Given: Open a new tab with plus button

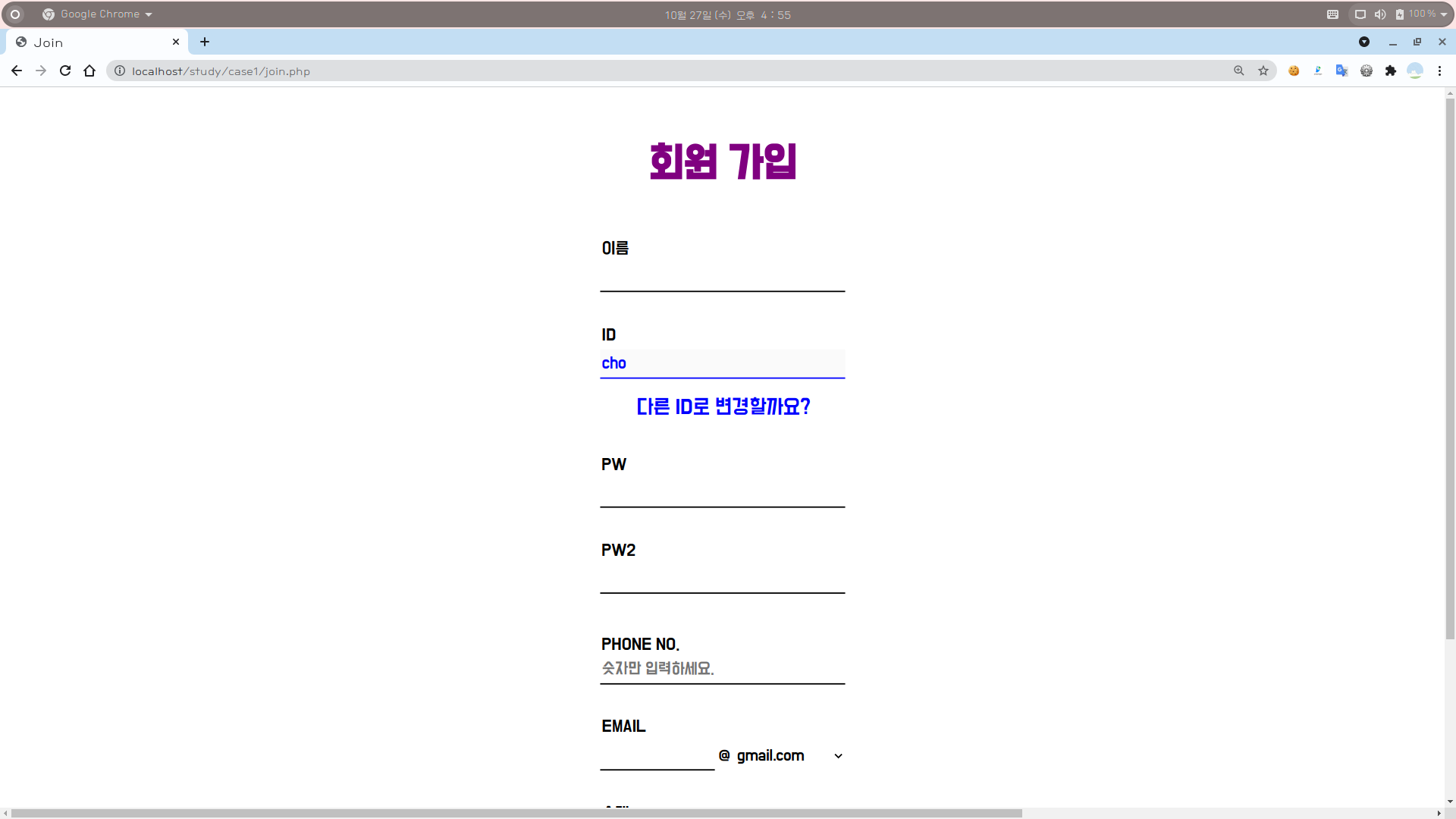Looking at the screenshot, I should 205,42.
